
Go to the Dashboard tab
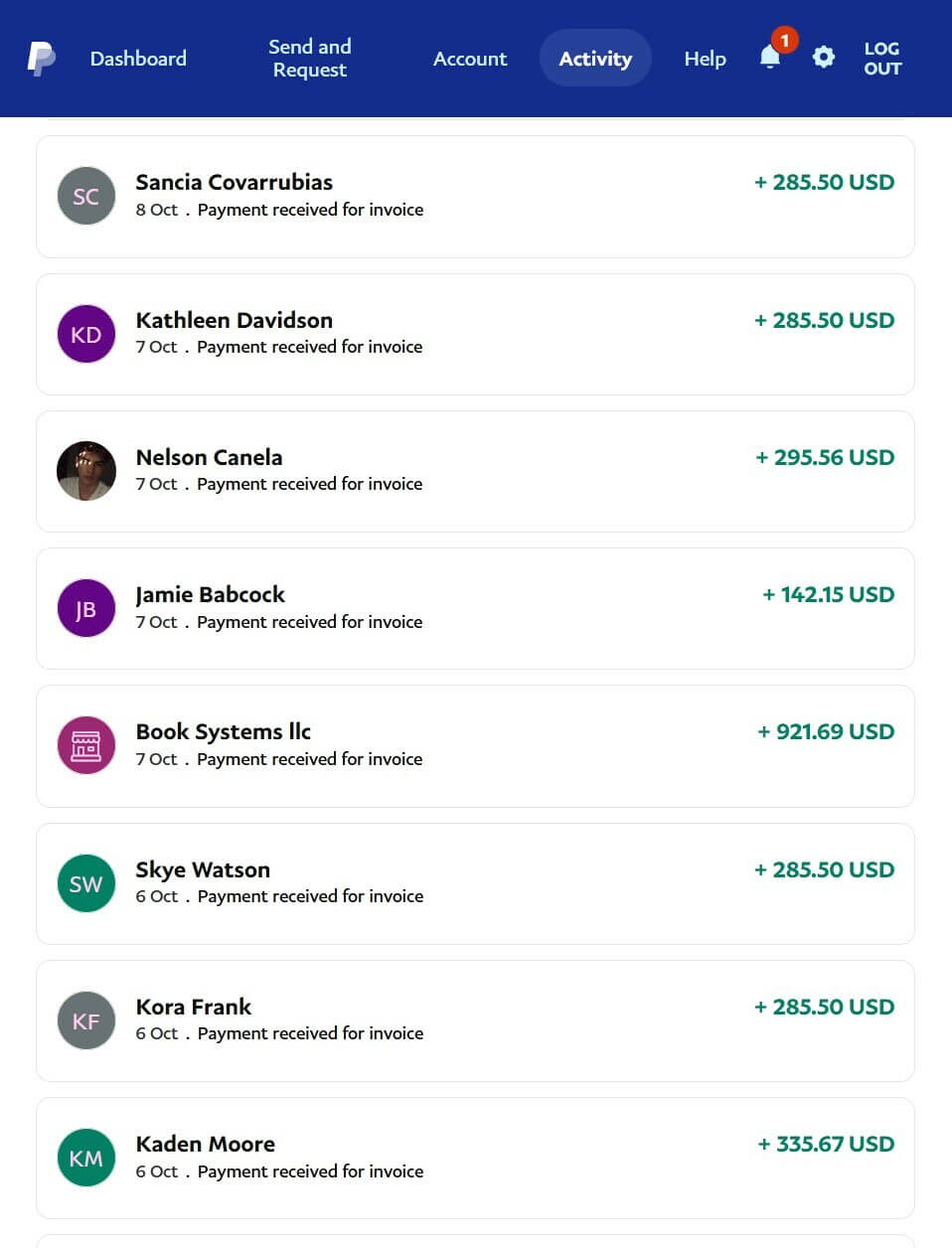point(138,59)
